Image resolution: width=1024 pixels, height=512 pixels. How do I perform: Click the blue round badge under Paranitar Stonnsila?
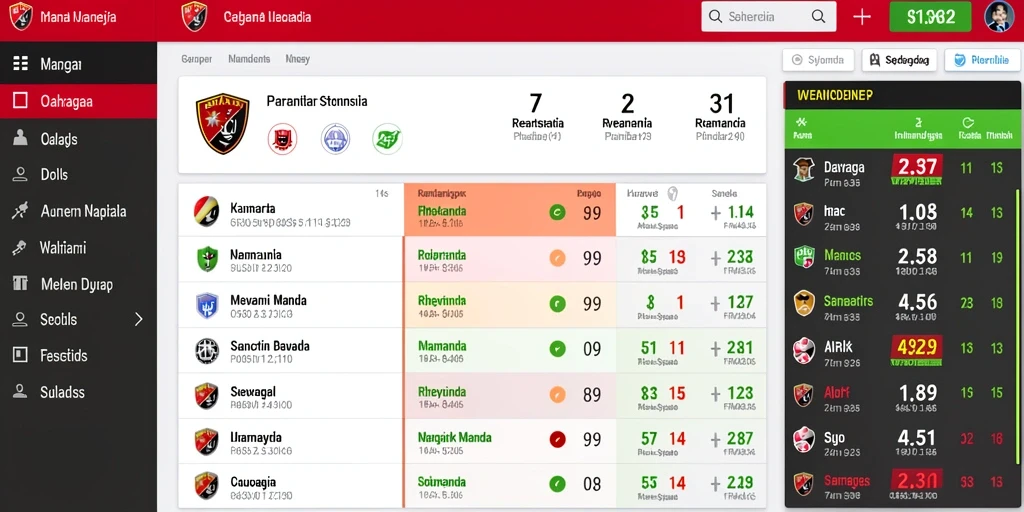pyautogui.click(x=336, y=138)
